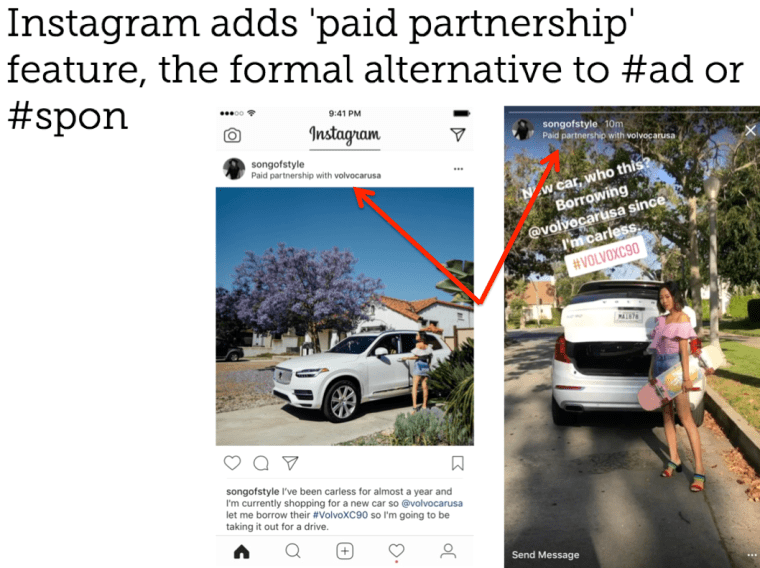This screenshot has width=760, height=568.
Task: Open story options three-dot menu
Action: coord(752,555)
